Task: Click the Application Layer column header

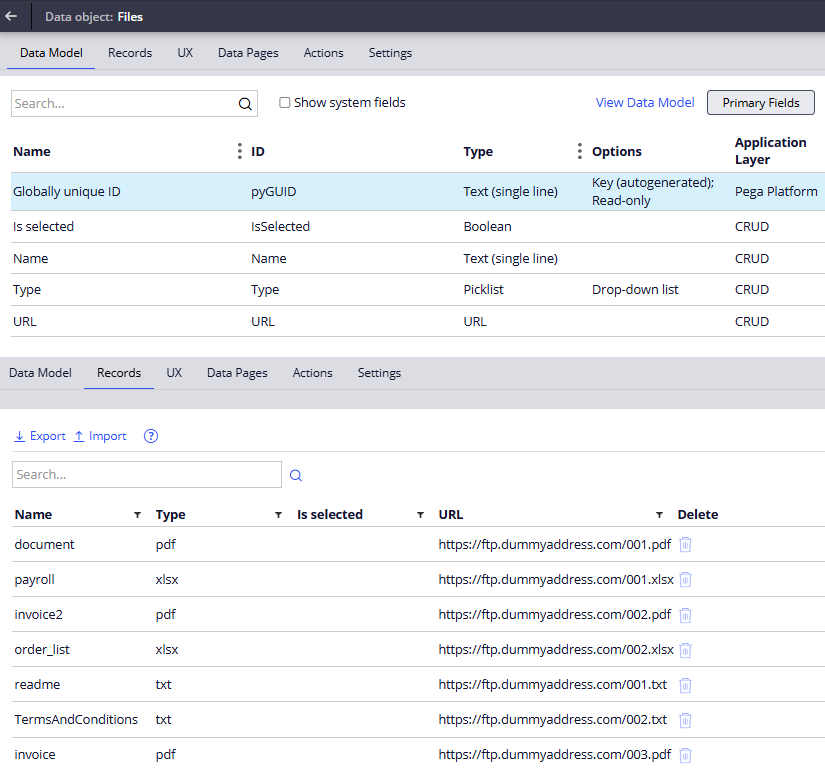Action: coord(770,151)
